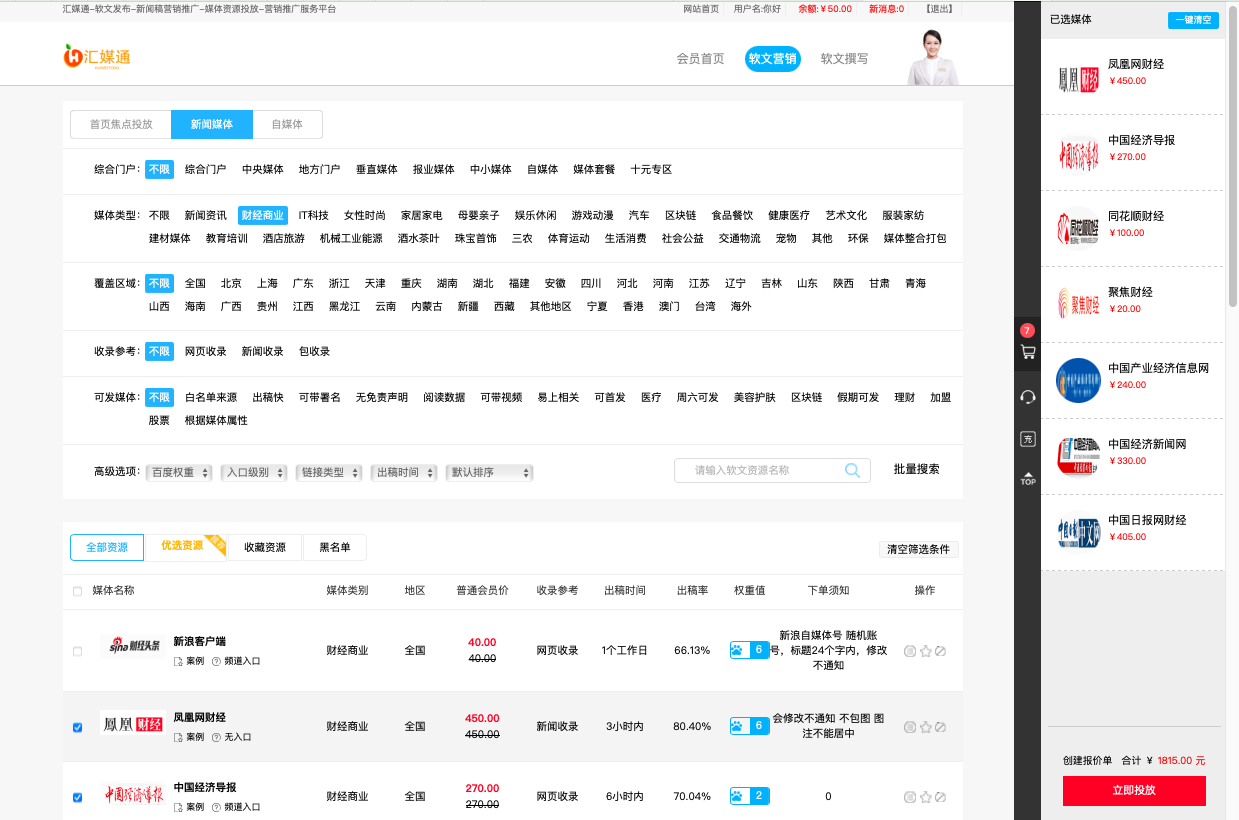The width and height of the screenshot is (1239, 820).
Task: Click the paw weight icon in the 中国经济导报 row
Action: point(737,796)
